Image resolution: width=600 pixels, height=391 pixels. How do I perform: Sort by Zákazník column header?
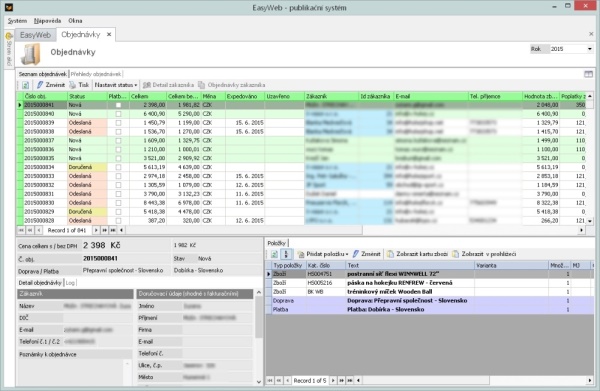(331, 96)
